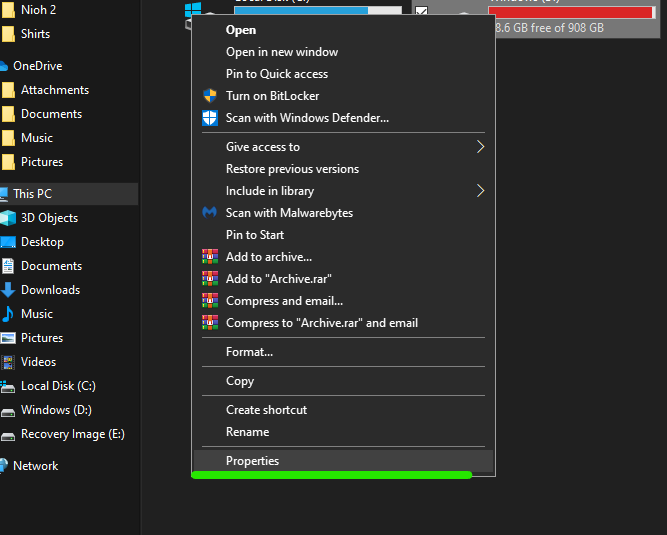Click the Windows (D:) drive icon in sidebar
The width and height of the screenshot is (667, 535).
coord(8,412)
